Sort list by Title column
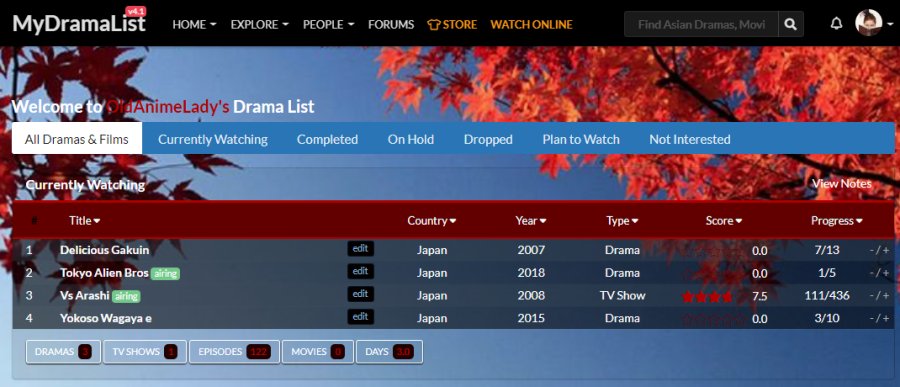 click(84, 220)
